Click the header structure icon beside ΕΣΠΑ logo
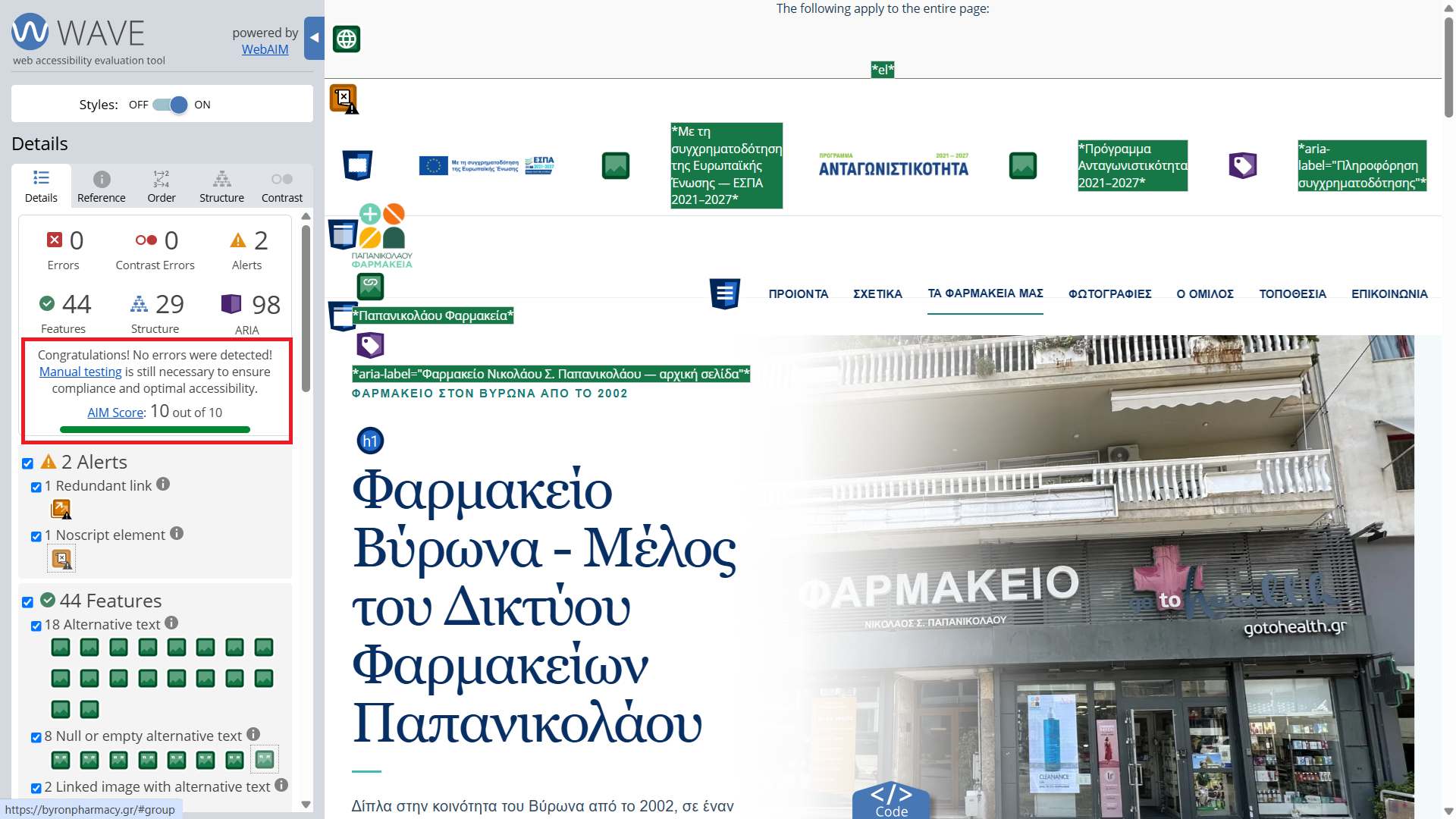 [x=357, y=165]
